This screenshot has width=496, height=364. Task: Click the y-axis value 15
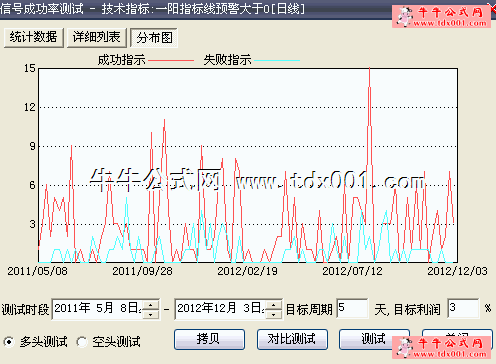tap(30, 69)
